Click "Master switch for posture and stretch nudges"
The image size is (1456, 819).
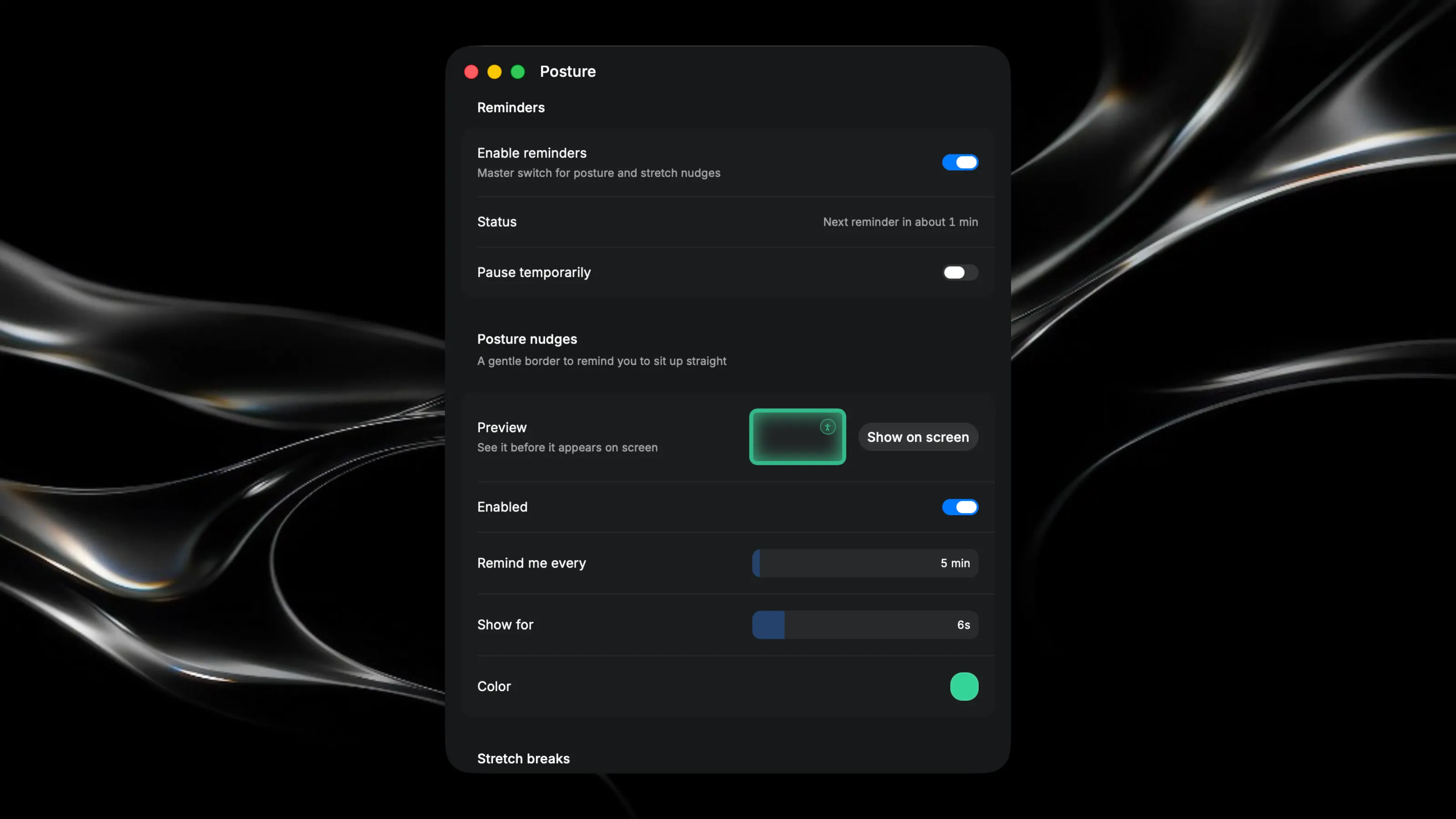(x=599, y=173)
